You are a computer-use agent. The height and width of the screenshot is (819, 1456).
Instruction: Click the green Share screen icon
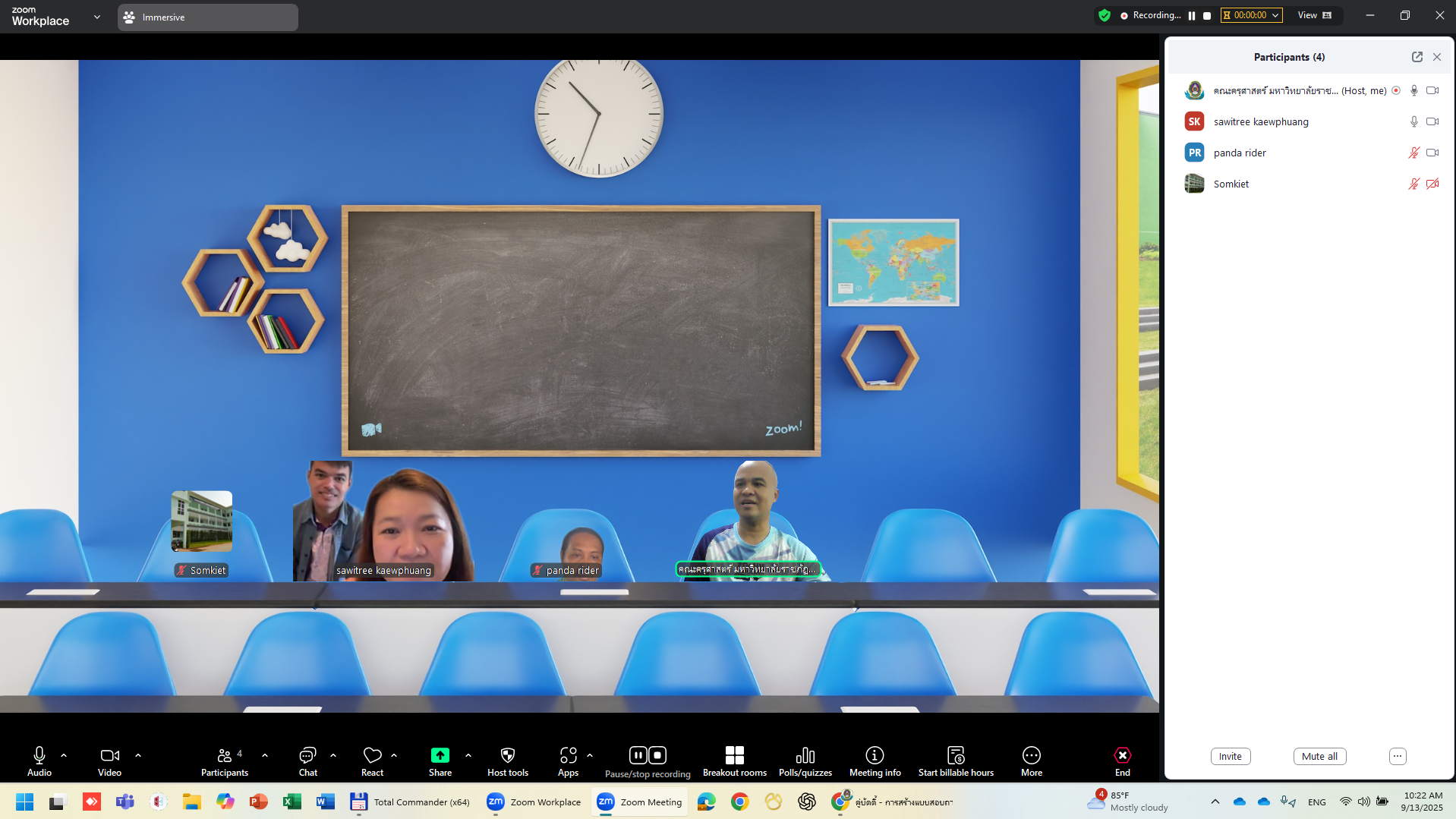click(x=440, y=755)
